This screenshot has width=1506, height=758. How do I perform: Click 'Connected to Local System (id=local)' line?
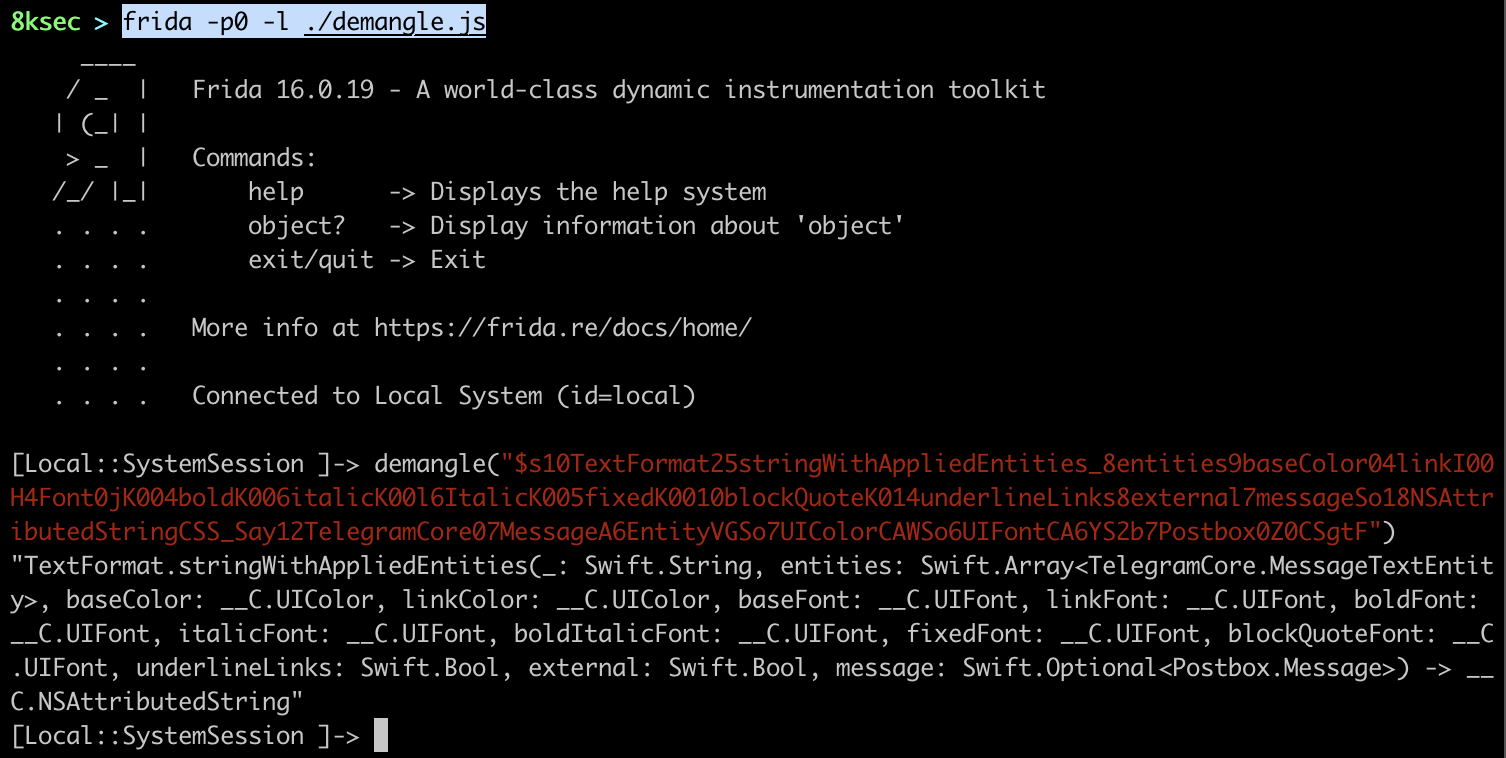[443, 396]
